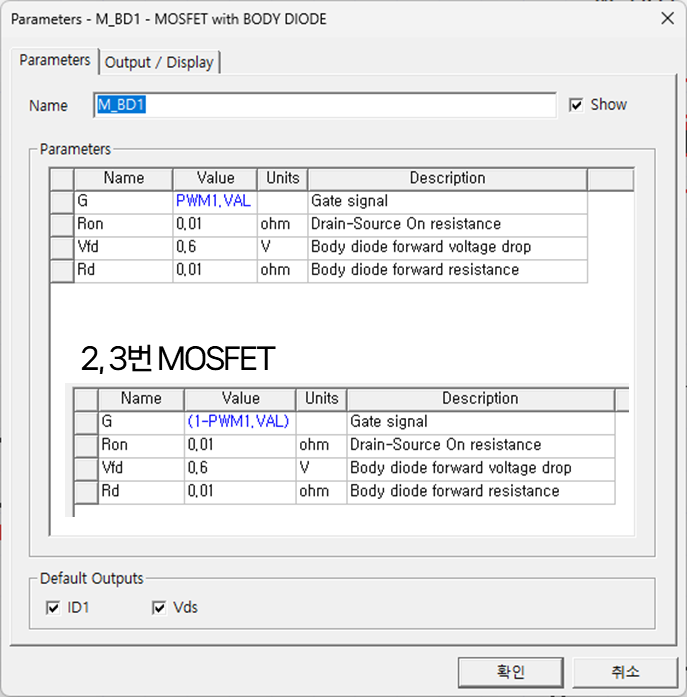Close the Parameters dialog window
This screenshot has width=687, height=697.
(x=667, y=18)
